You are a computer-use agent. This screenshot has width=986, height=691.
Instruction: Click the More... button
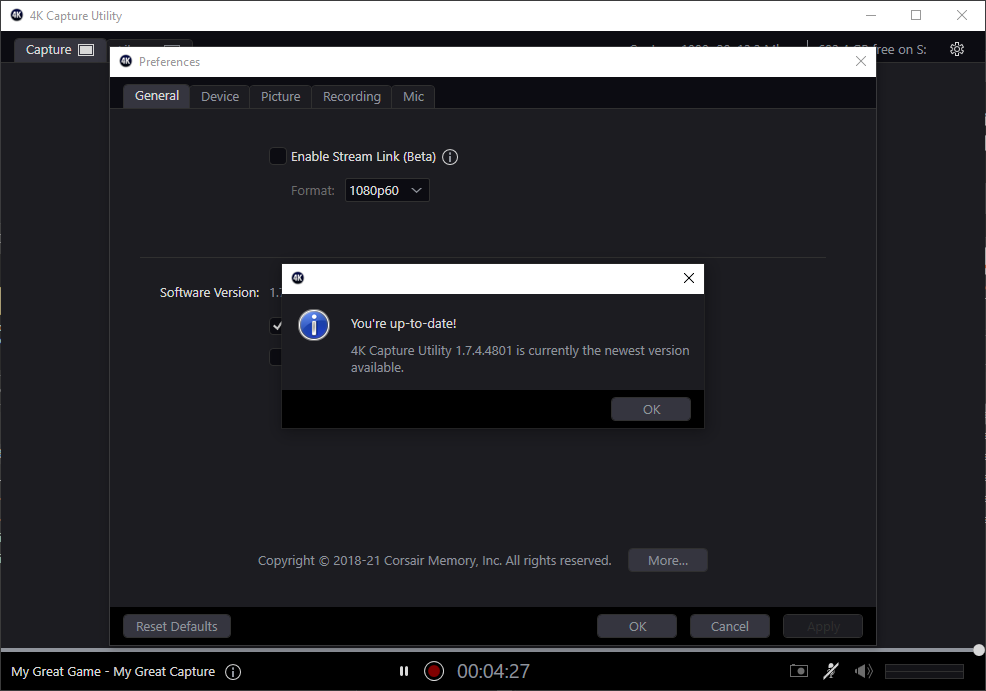coord(668,560)
